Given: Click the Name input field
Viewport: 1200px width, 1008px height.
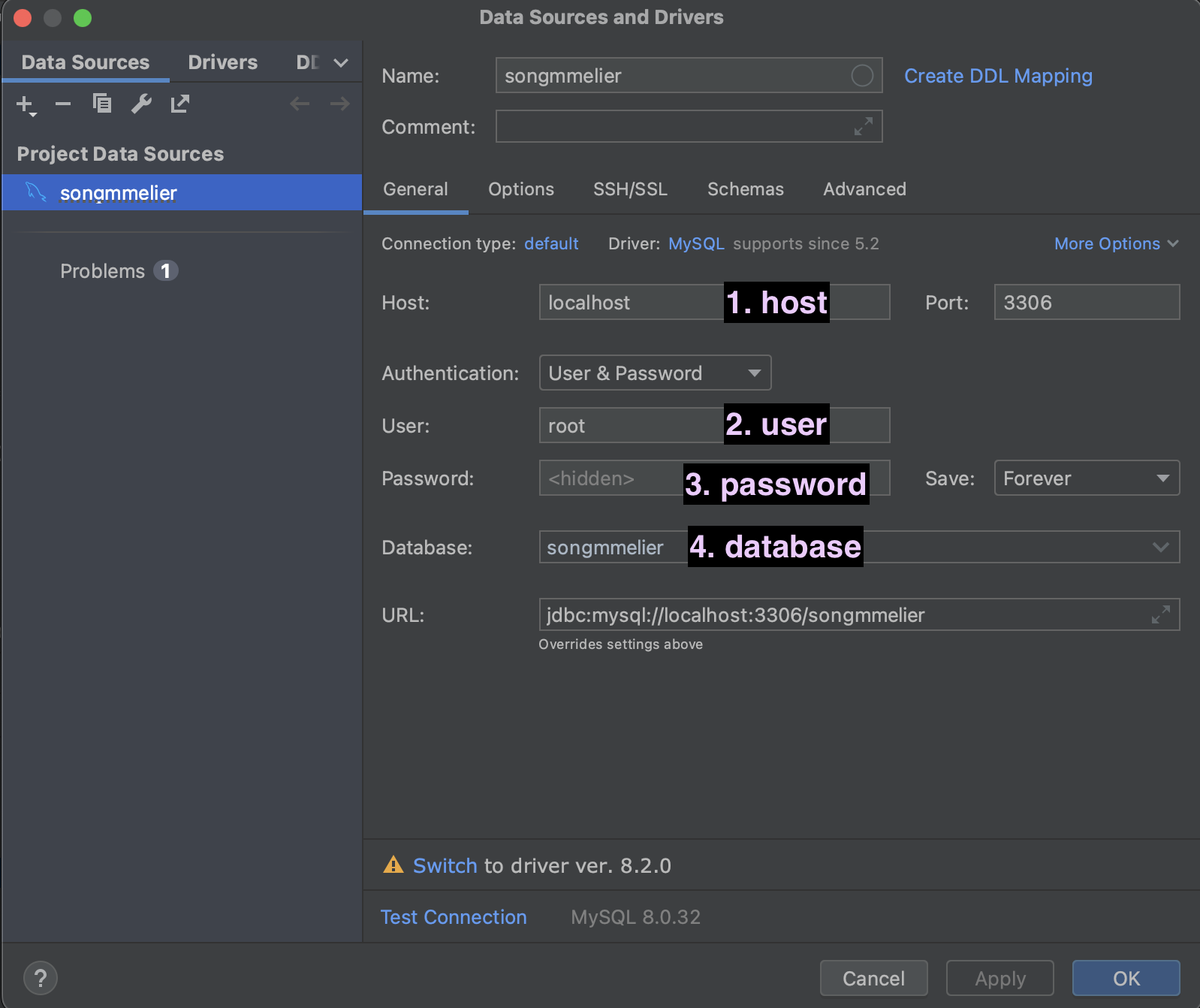Looking at the screenshot, I should pos(689,75).
